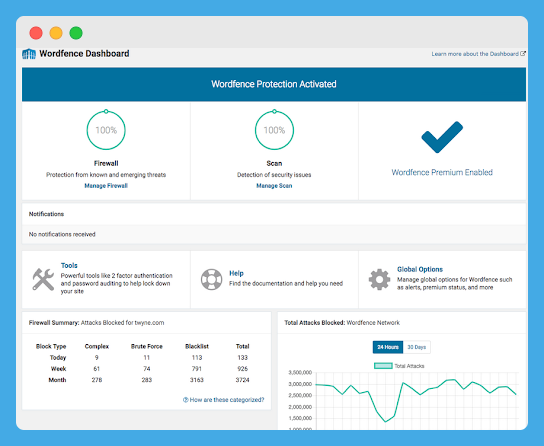Click Week's Complex value 61
This screenshot has width=544, height=446.
[x=97, y=369]
